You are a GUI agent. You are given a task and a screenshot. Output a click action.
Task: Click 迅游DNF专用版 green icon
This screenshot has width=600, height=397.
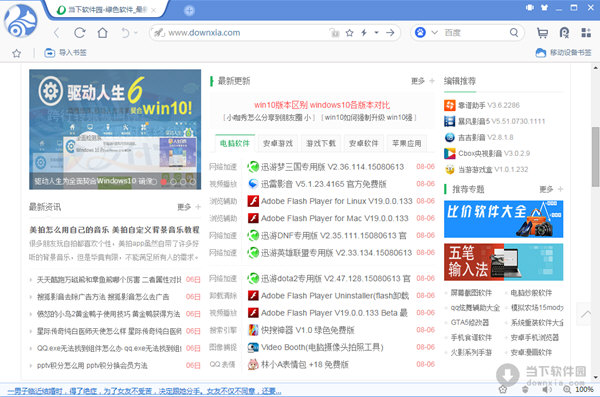click(x=253, y=235)
